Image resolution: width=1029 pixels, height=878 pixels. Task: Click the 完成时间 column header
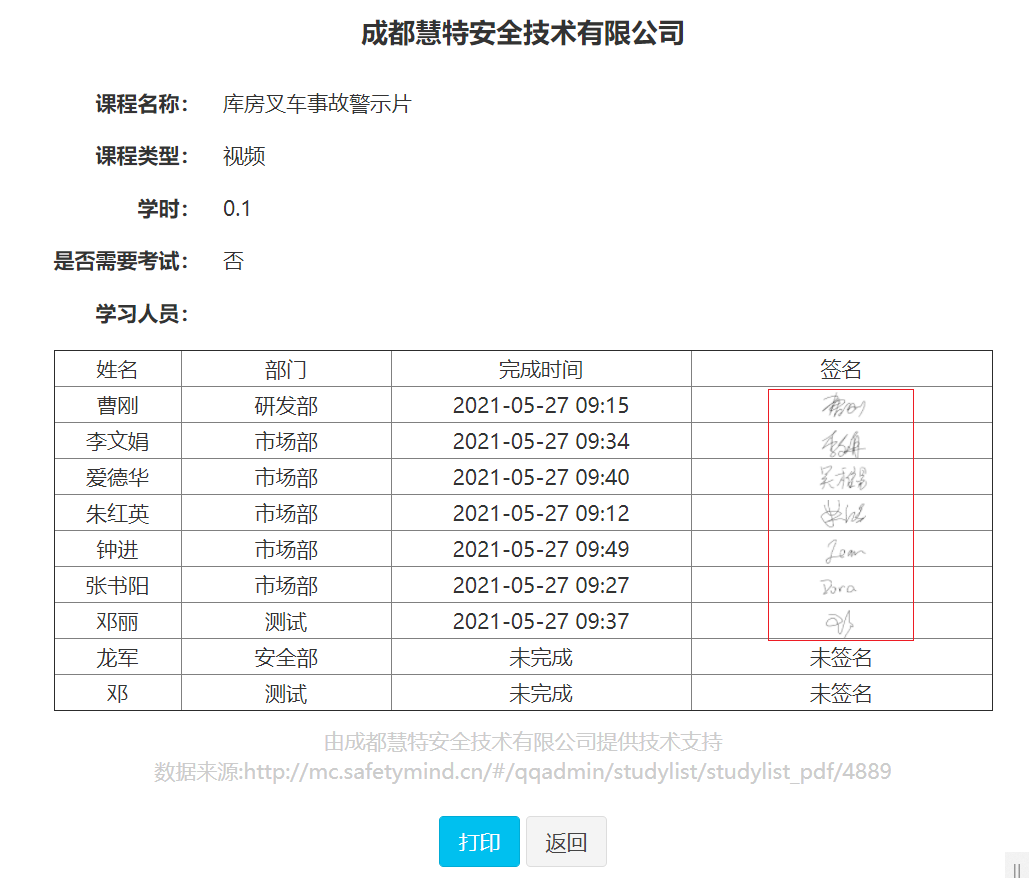[x=541, y=369]
